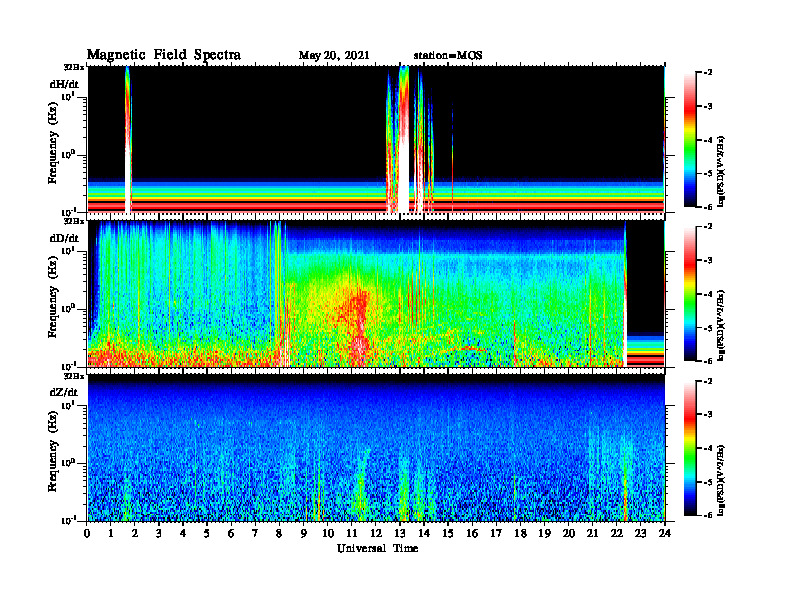Click the log(PSD) label beside dZ/dt color bar
Image resolution: width=792 pixels, height=612 pixels.
click(722, 480)
